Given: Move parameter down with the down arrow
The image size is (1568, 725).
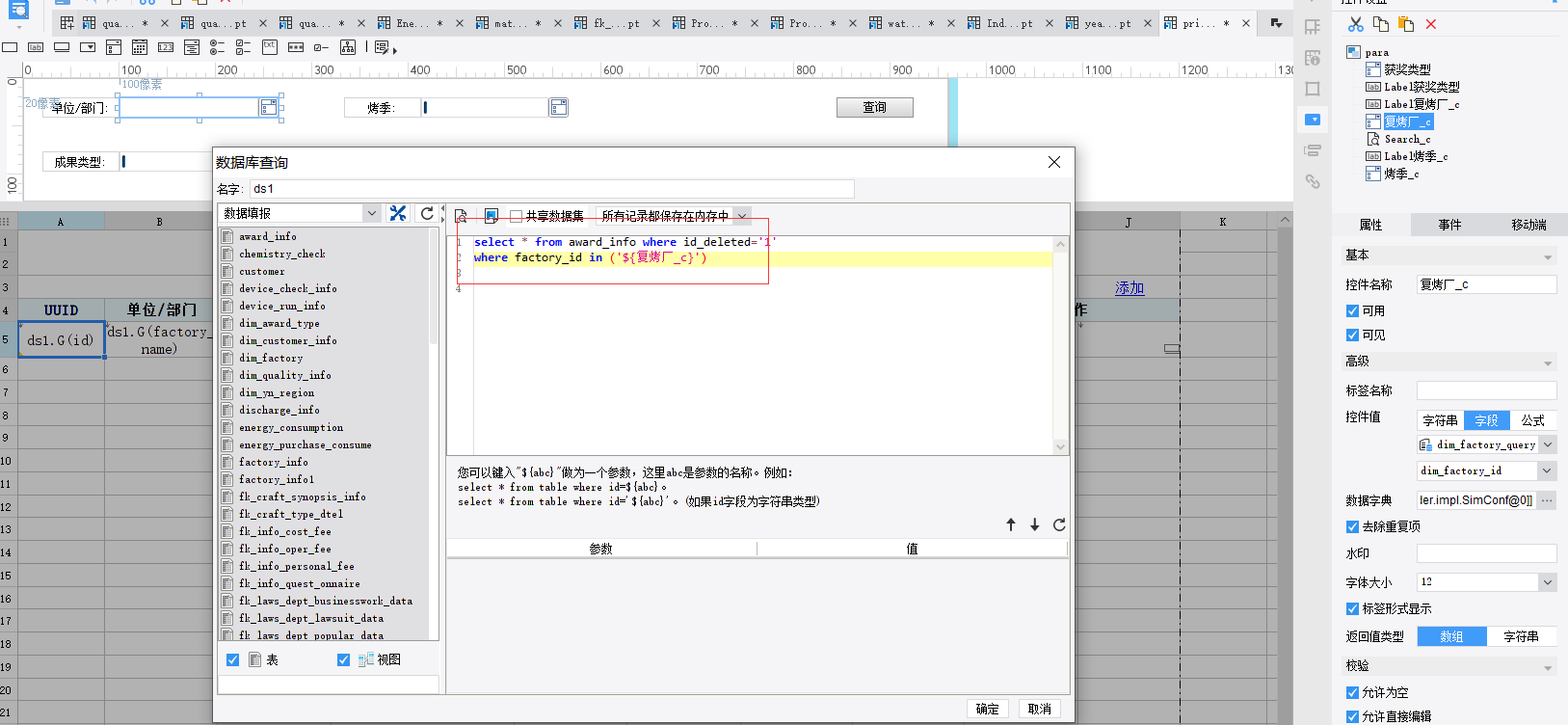Looking at the screenshot, I should tap(1035, 524).
